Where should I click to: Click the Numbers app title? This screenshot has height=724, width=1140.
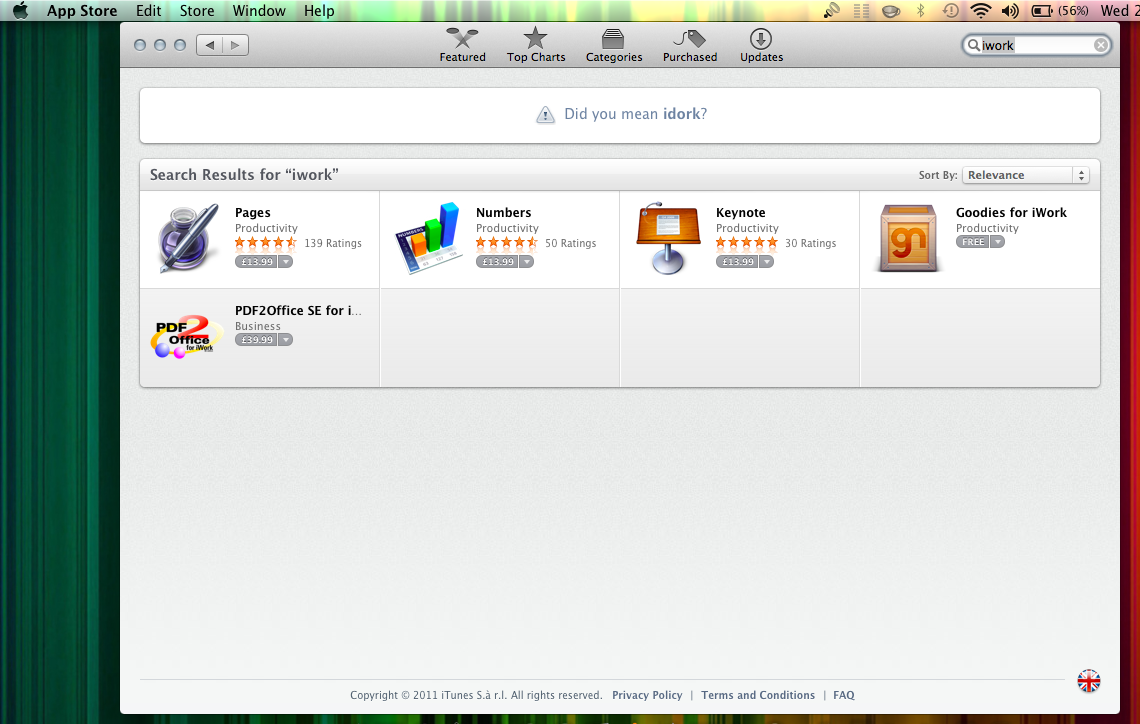(x=503, y=212)
